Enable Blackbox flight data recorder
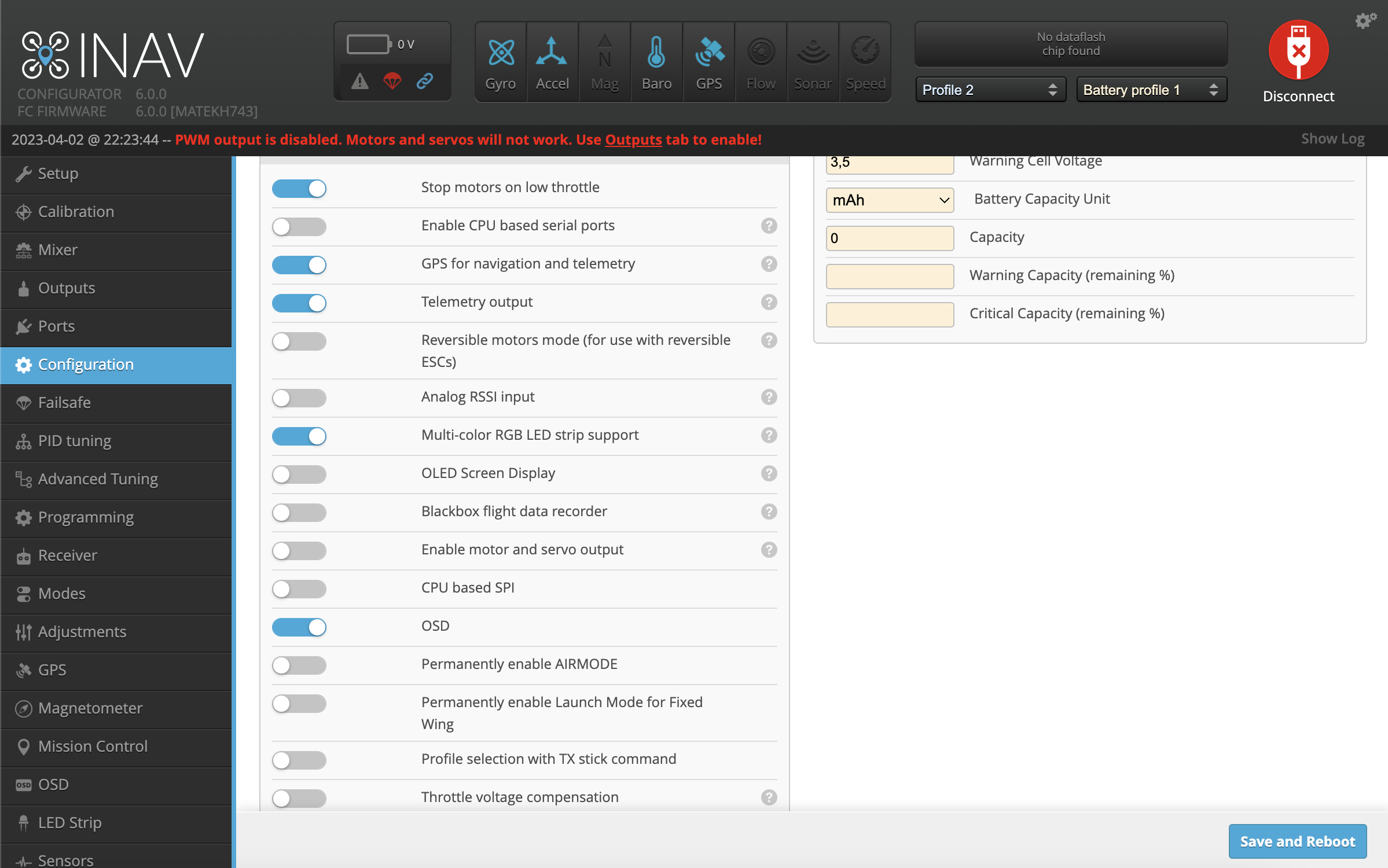1388x868 pixels. 299,513
